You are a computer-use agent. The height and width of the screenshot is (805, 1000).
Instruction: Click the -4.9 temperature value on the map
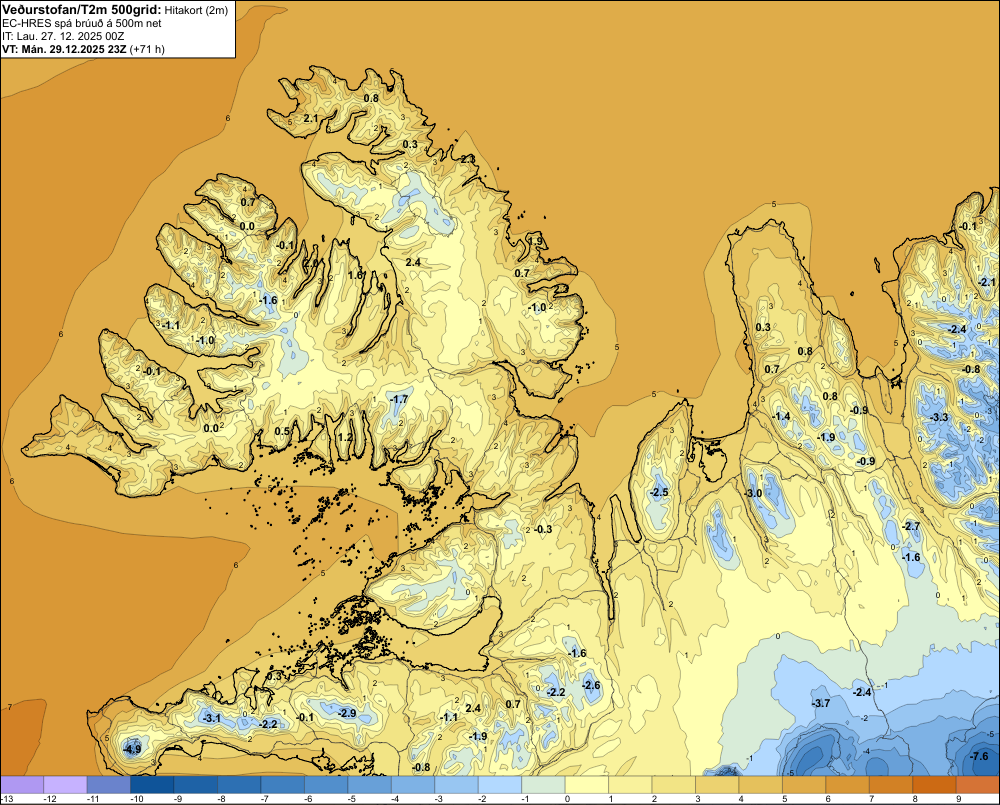click(132, 750)
